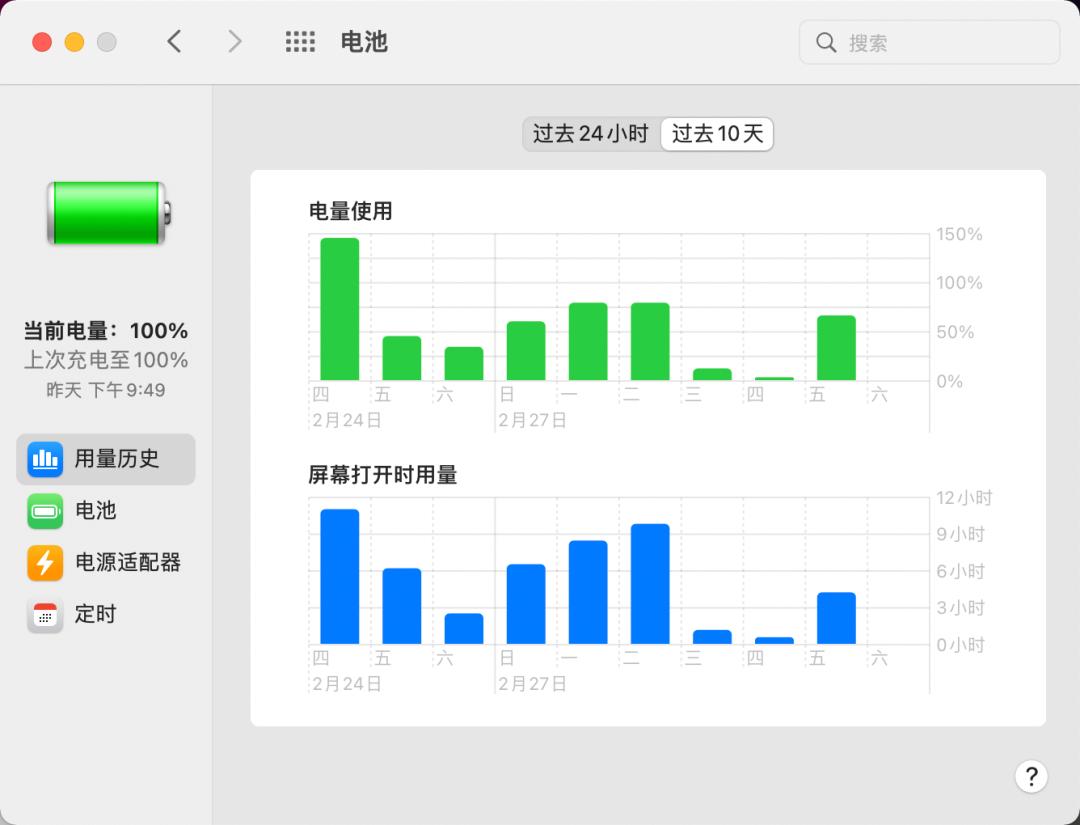The height and width of the screenshot is (825, 1080).
Task: Switch to the 过去24小时 tab
Action: [590, 133]
